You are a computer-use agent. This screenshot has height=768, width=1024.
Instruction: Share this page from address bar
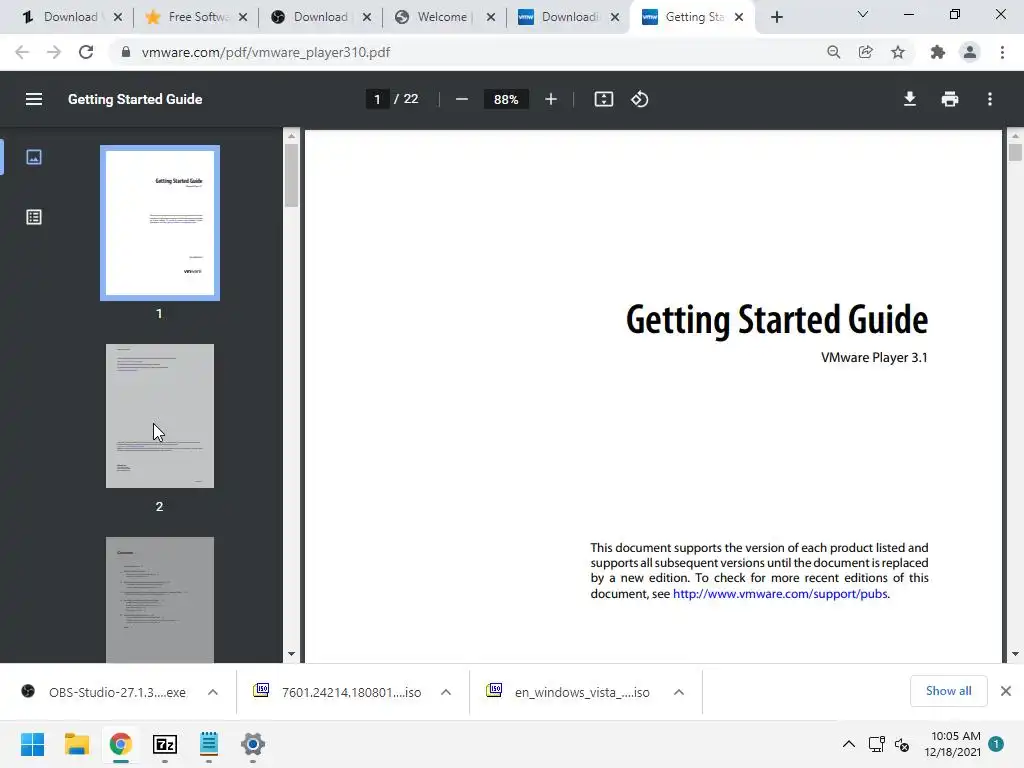click(x=865, y=52)
